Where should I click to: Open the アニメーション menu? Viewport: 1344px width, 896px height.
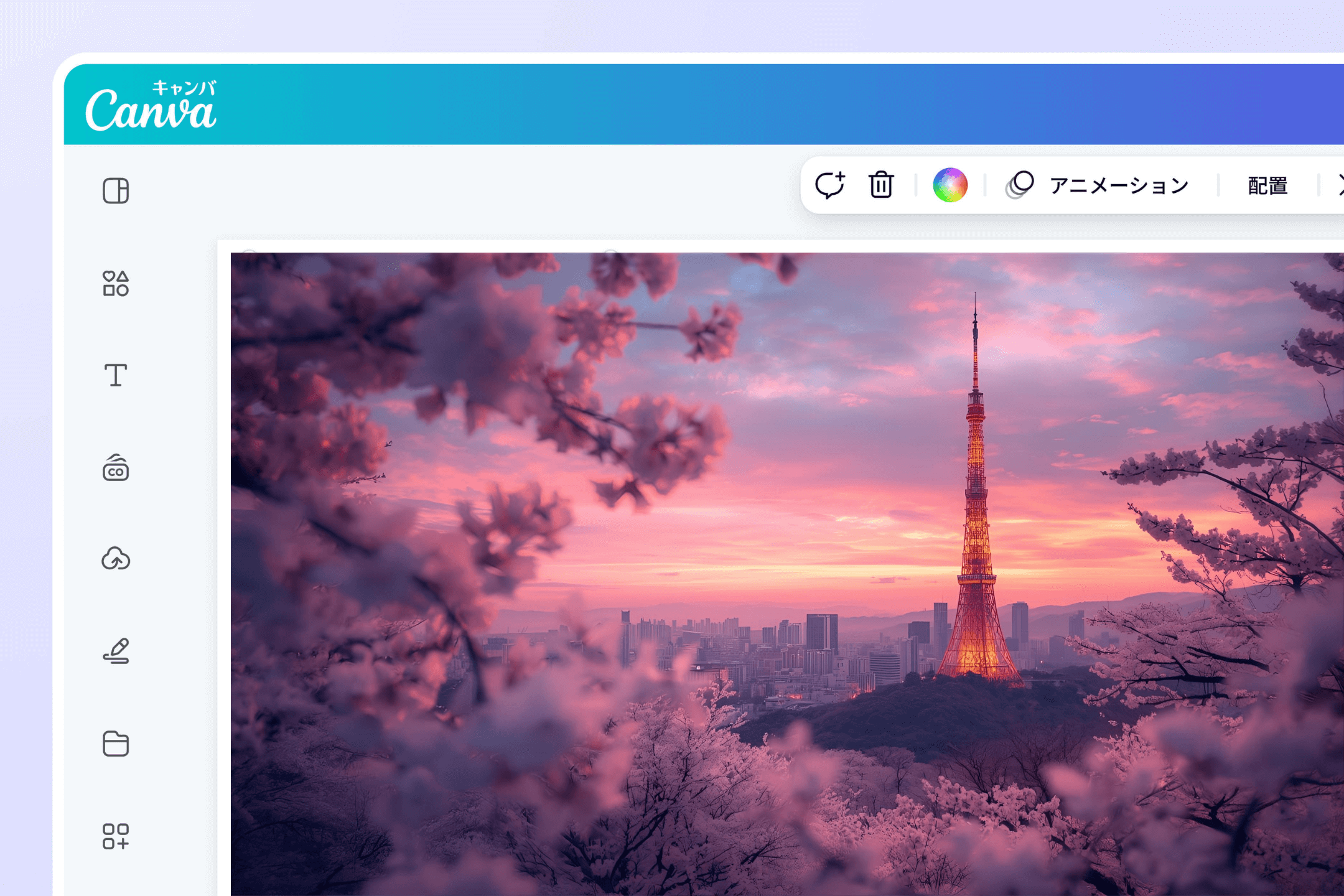click(1119, 185)
